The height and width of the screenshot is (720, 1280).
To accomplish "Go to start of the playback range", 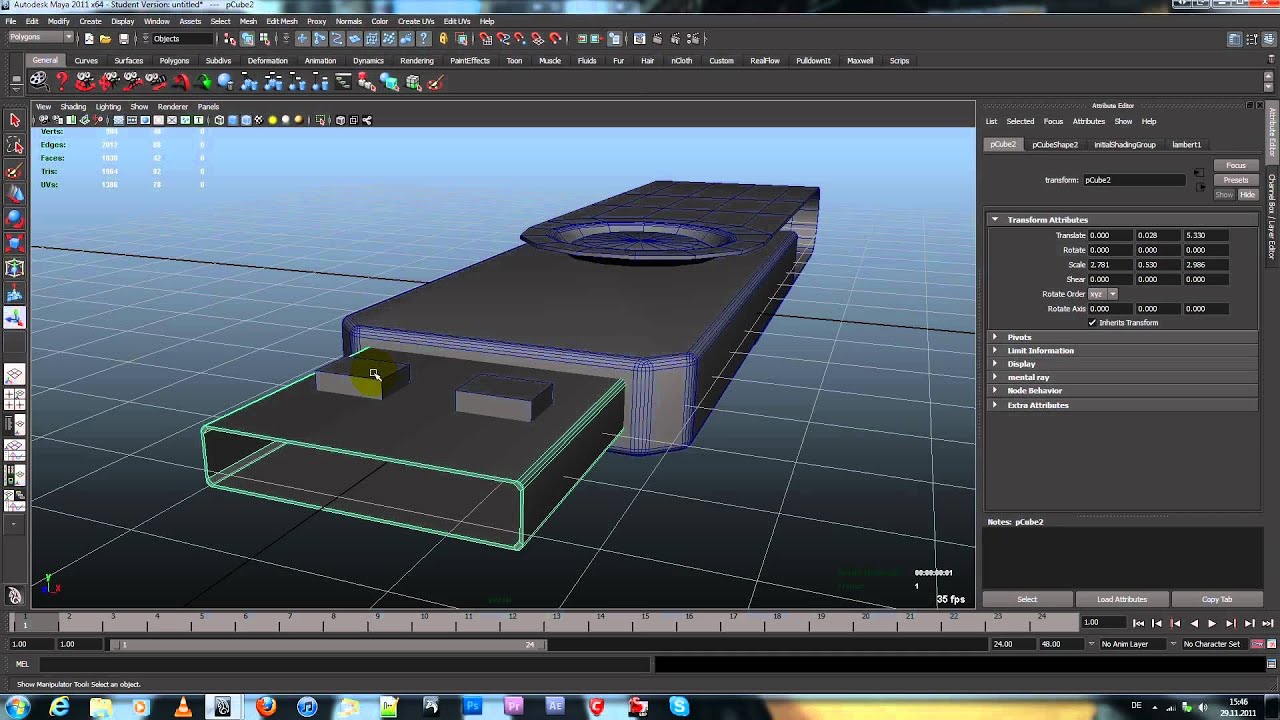I will (x=1138, y=623).
